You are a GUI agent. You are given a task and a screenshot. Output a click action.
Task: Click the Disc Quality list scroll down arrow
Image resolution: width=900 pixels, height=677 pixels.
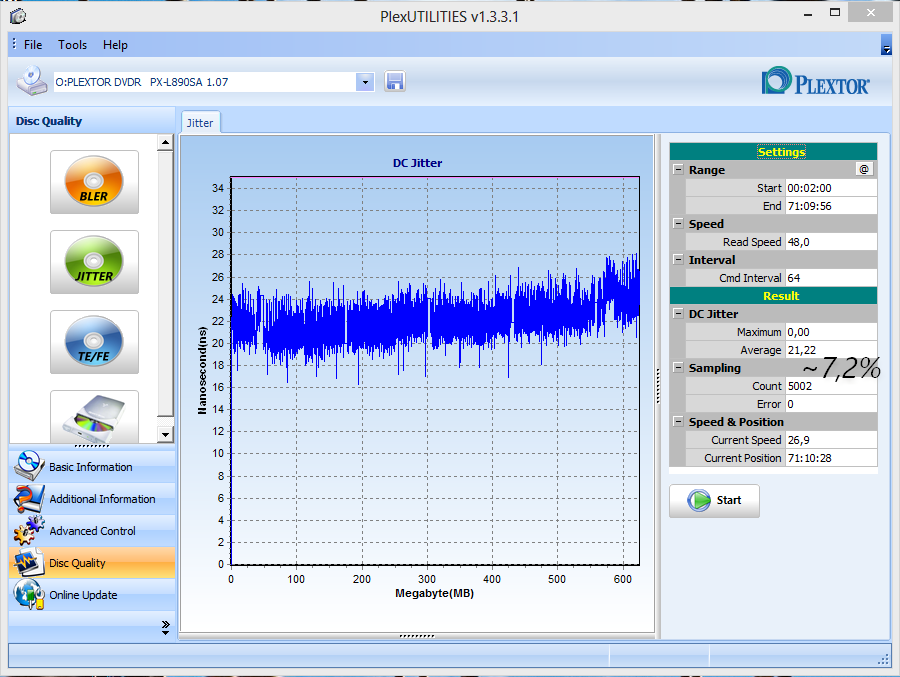coord(165,435)
